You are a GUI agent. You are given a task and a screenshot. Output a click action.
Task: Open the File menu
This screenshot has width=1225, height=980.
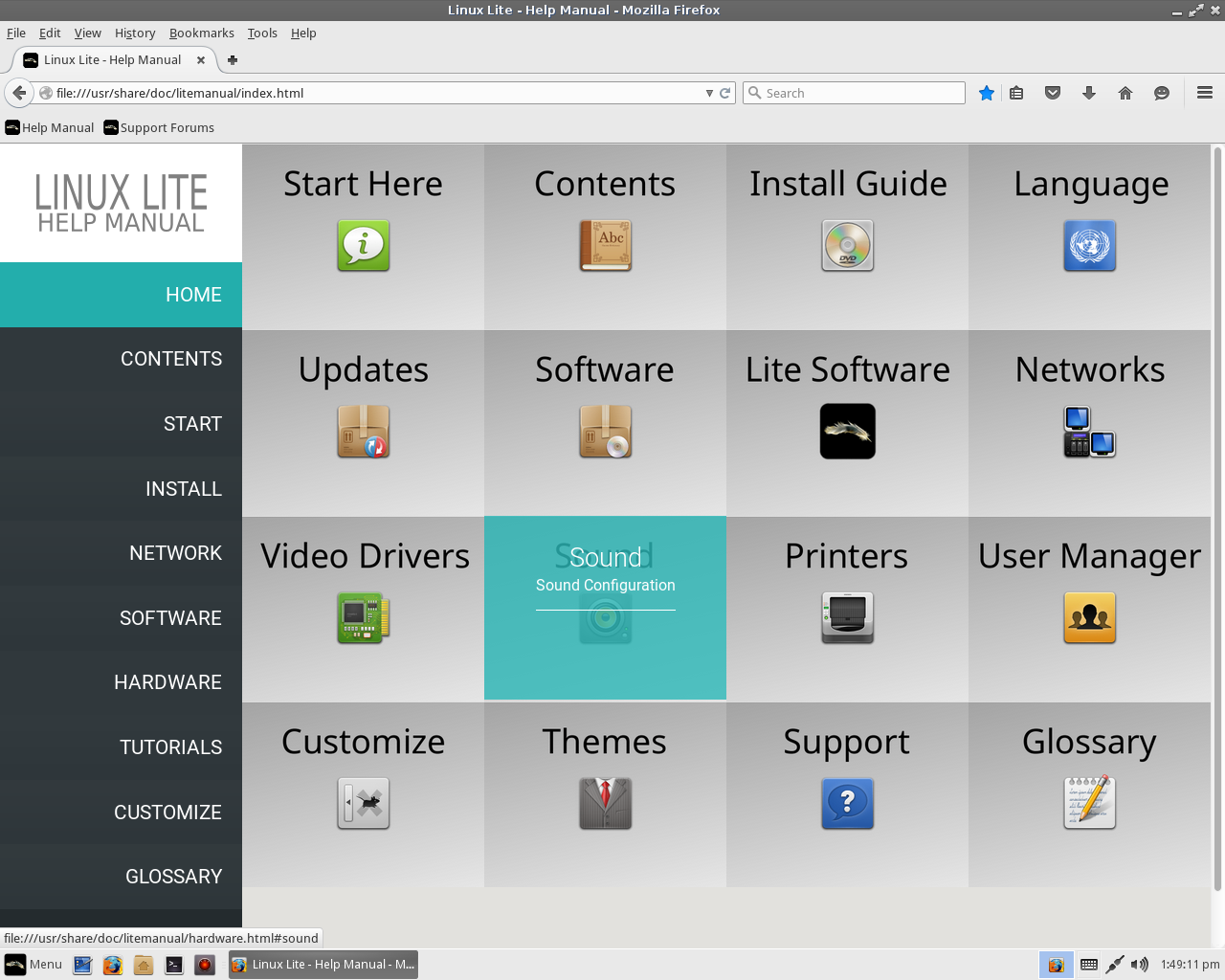(x=16, y=33)
